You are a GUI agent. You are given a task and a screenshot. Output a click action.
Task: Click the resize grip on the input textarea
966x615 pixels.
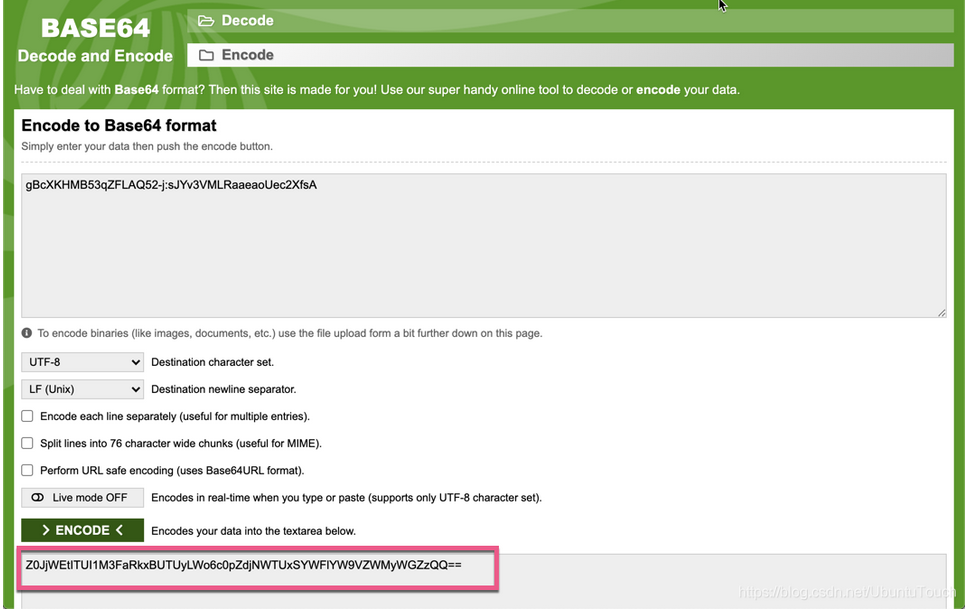click(941, 311)
